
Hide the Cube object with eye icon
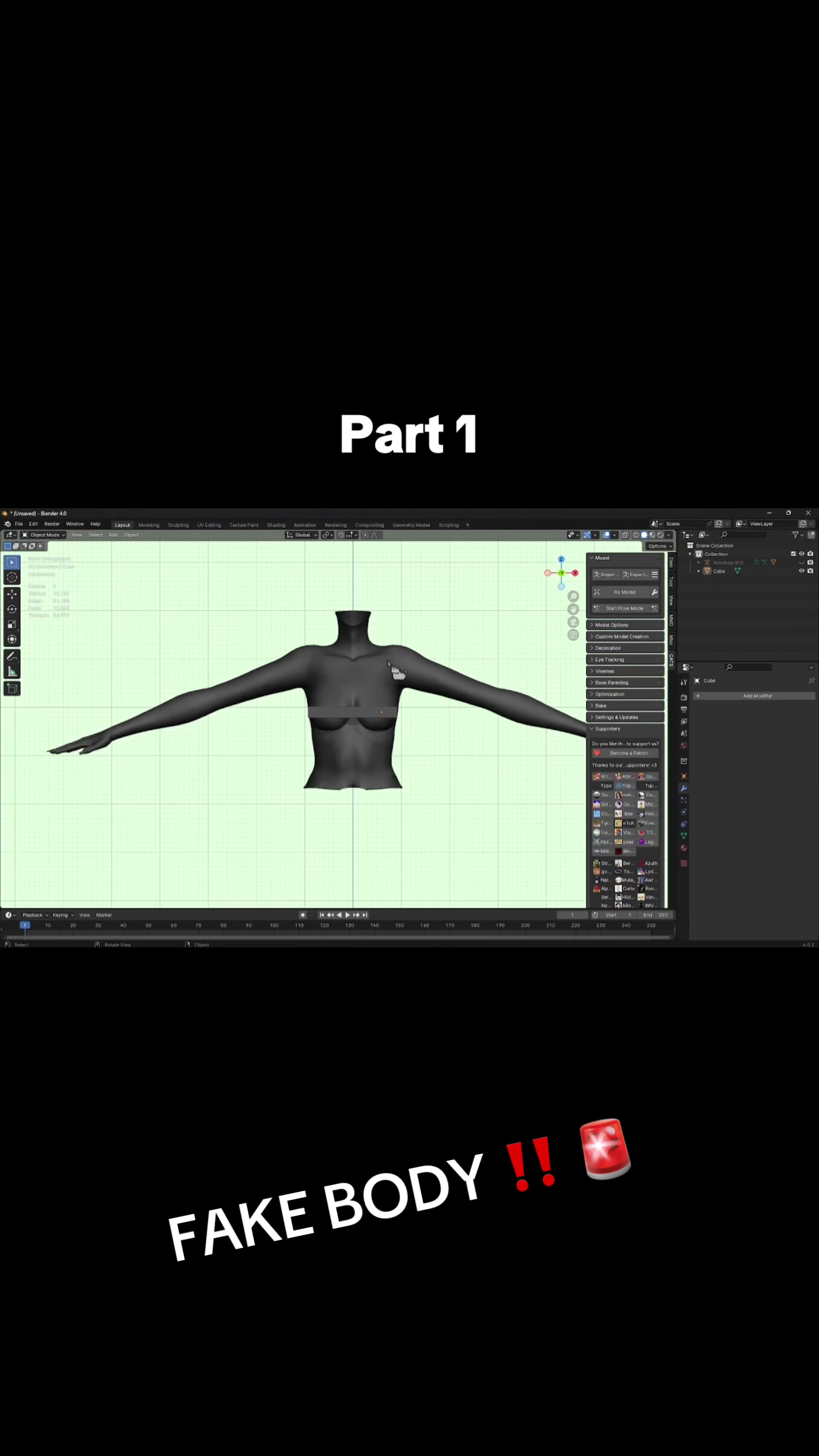pyautogui.click(x=802, y=571)
